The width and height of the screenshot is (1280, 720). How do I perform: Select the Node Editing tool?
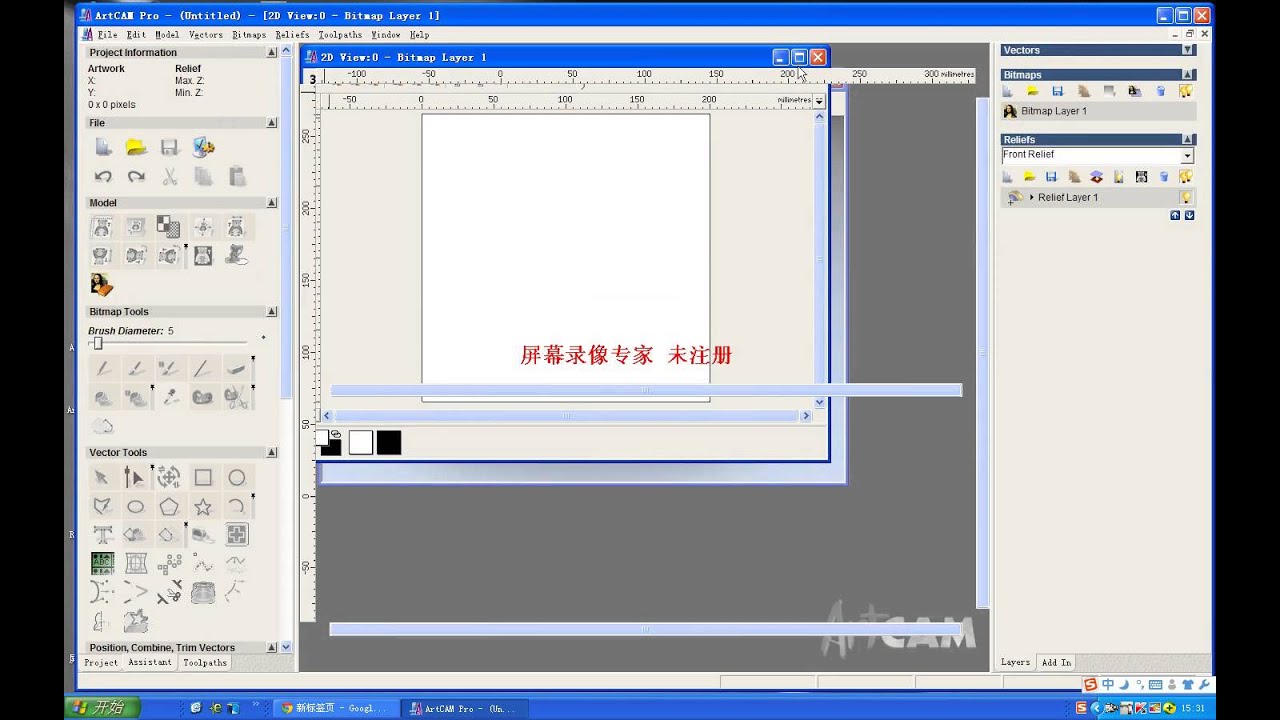coord(135,477)
